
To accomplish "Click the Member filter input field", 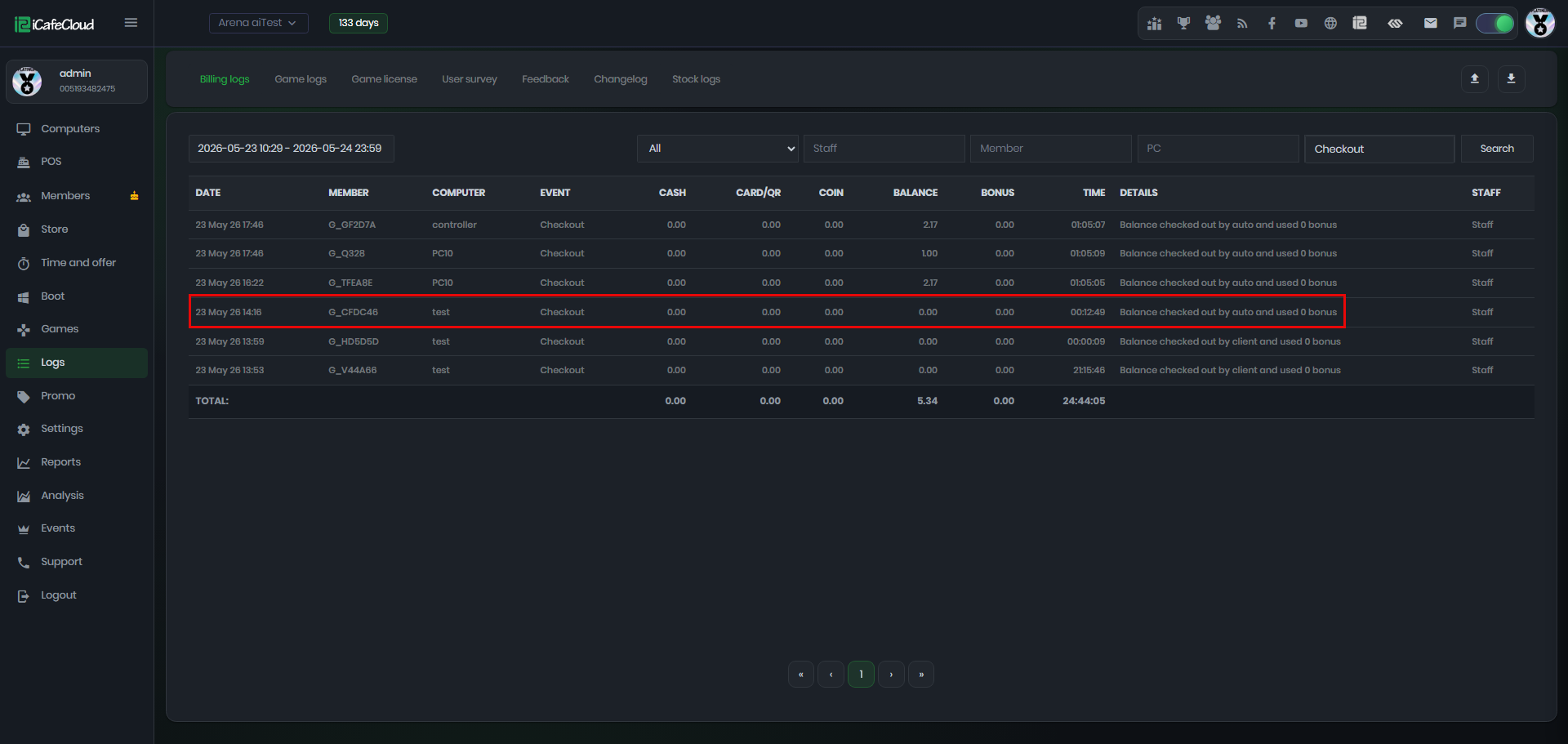I will [1050, 149].
